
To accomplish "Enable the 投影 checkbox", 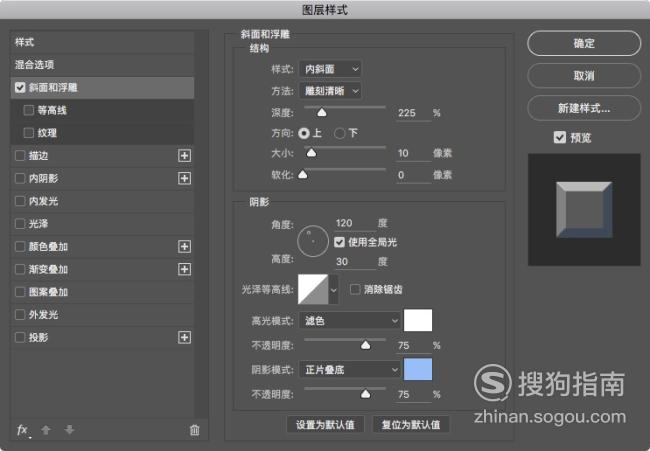I will [20, 337].
